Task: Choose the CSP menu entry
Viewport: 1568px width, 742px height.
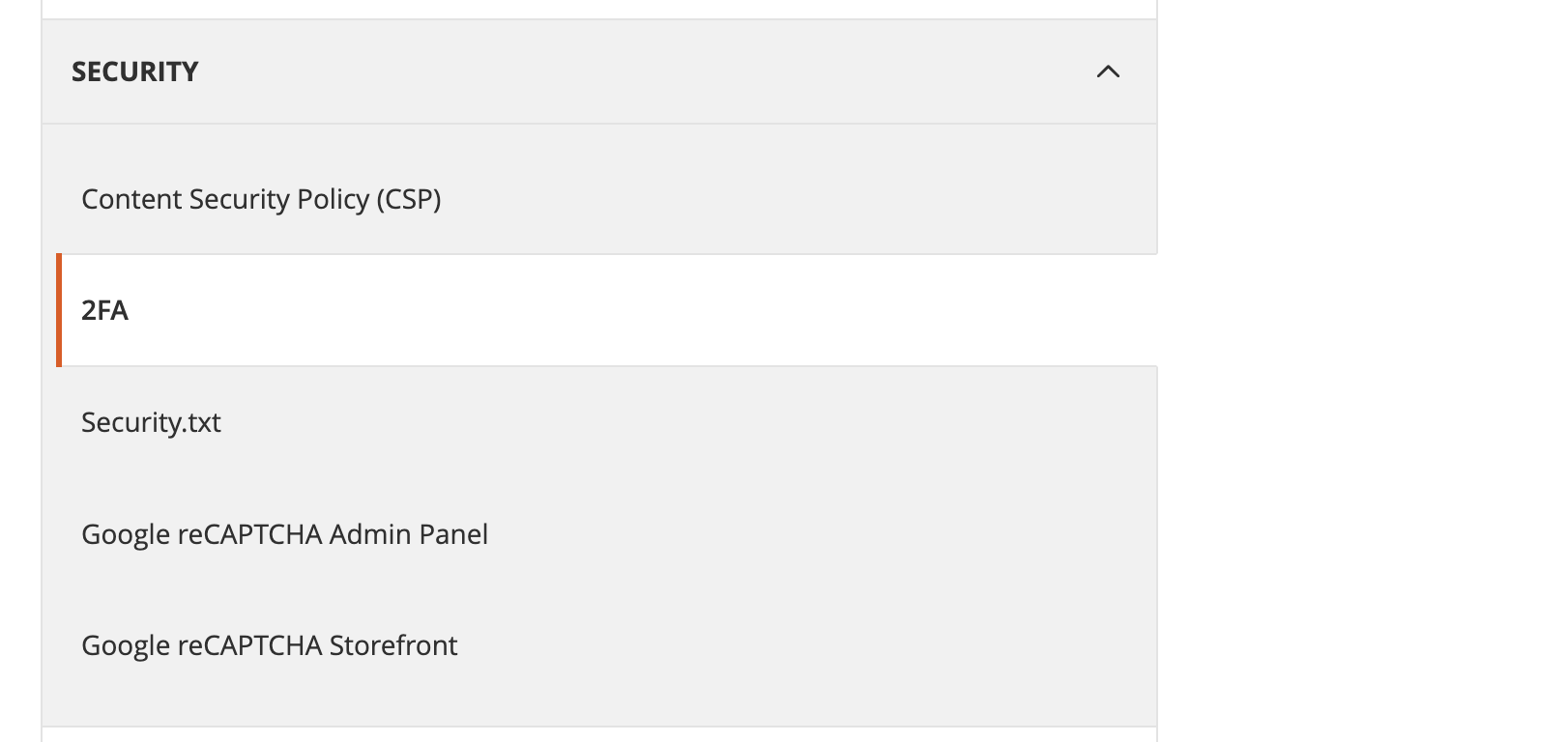Action: 261,199
